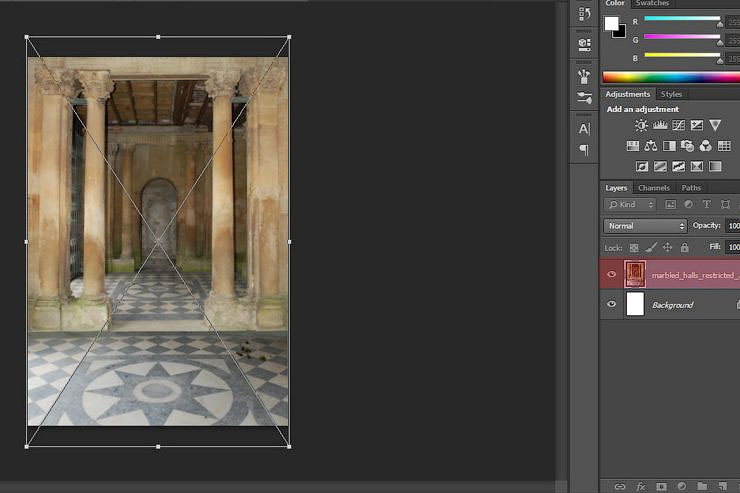The height and width of the screenshot is (493, 740).
Task: Hide the Background layer
Action: click(x=611, y=304)
